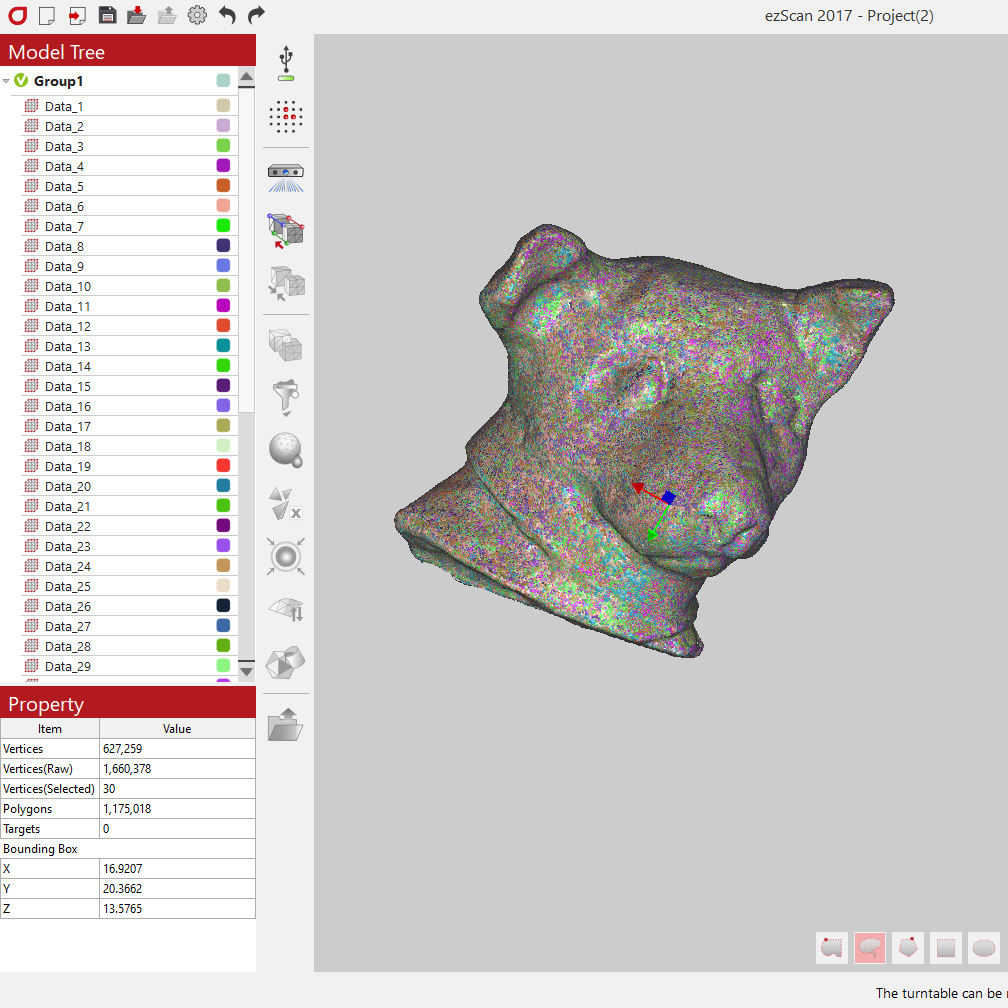This screenshot has height=1008, width=1008.
Task: Toggle the lasso selection mode
Action: point(870,947)
